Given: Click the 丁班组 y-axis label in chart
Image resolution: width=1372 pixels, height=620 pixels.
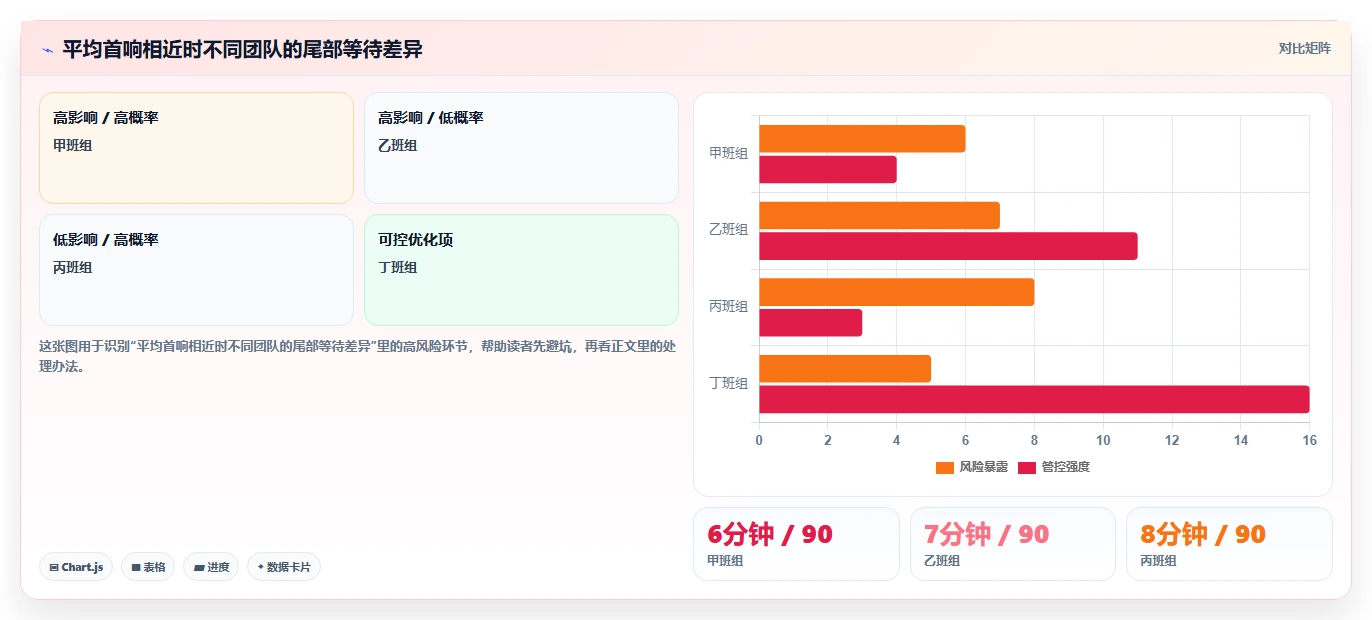Looking at the screenshot, I should click(728, 384).
